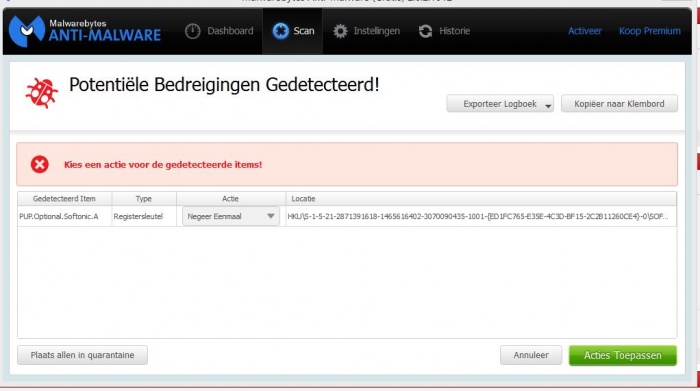Sort by Gedetecteerd Item column header
Screen dimensions: 700x391
[x=64, y=199]
